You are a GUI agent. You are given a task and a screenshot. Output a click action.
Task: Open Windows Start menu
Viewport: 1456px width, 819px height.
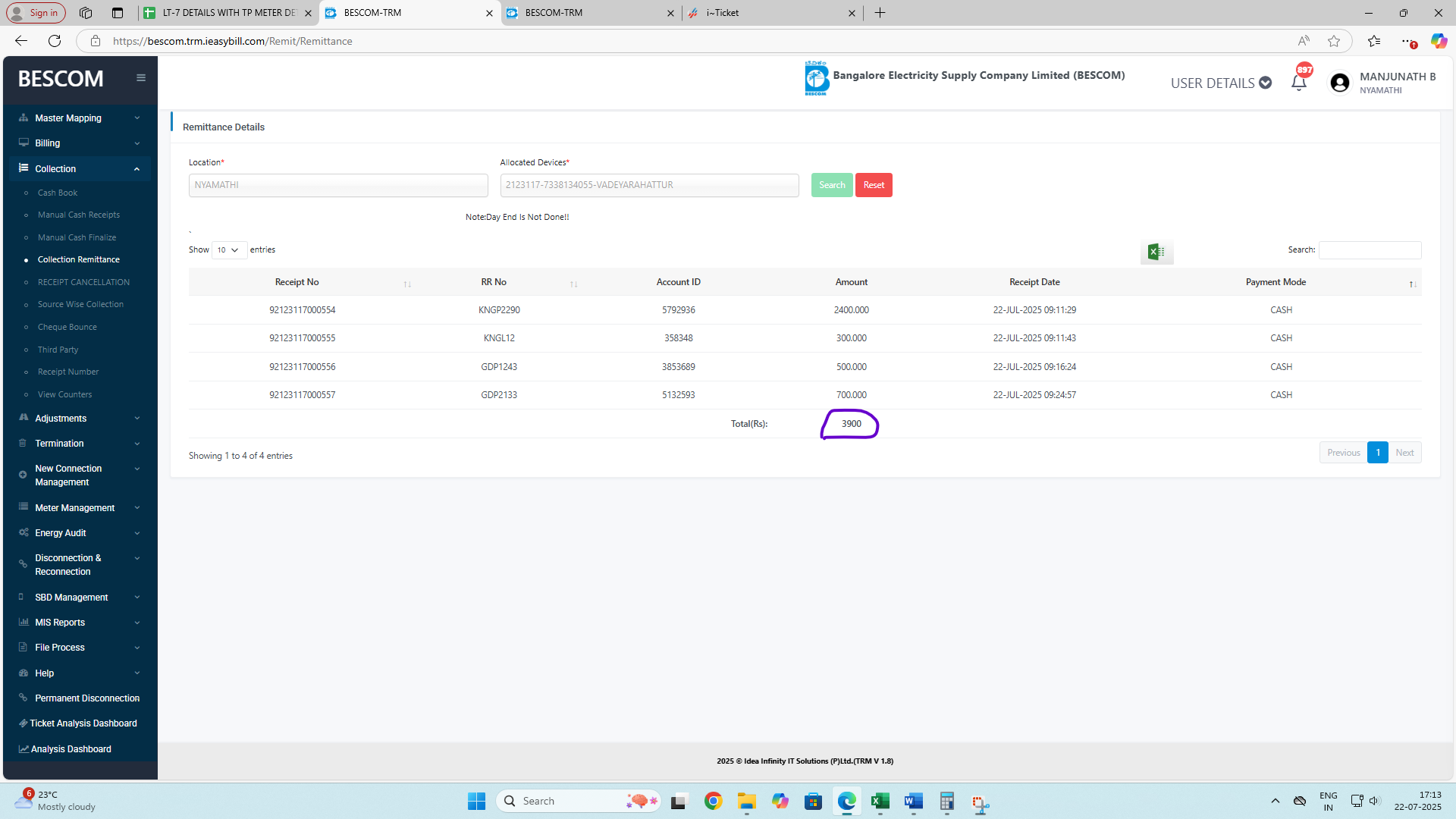tap(476, 801)
